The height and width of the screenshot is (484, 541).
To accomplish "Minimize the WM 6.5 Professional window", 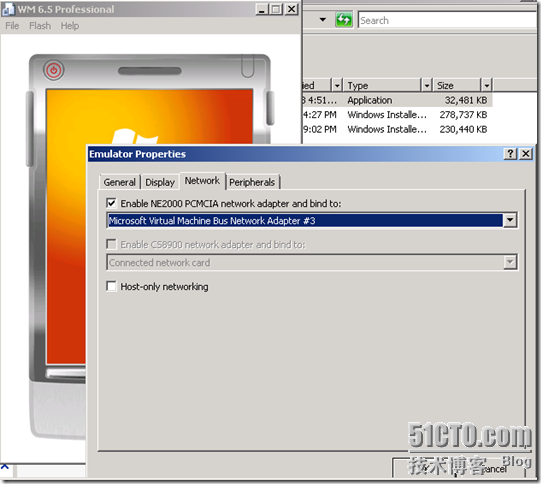I will [x=262, y=9].
